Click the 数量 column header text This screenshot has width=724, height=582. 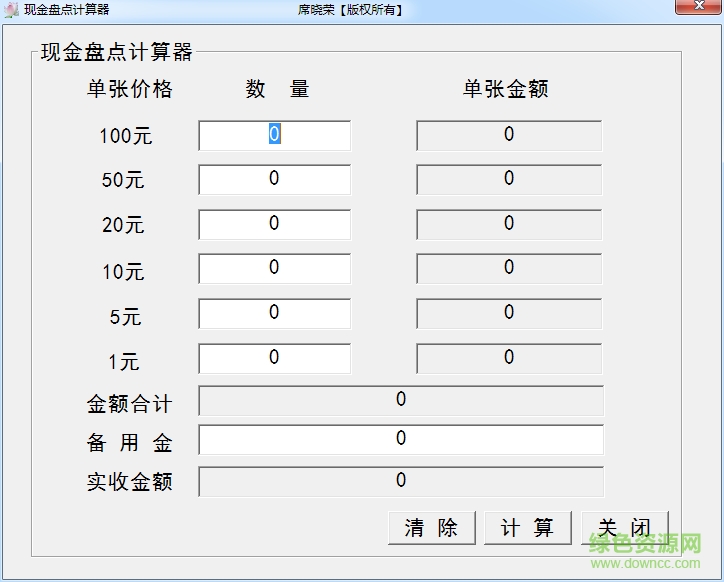(x=277, y=89)
